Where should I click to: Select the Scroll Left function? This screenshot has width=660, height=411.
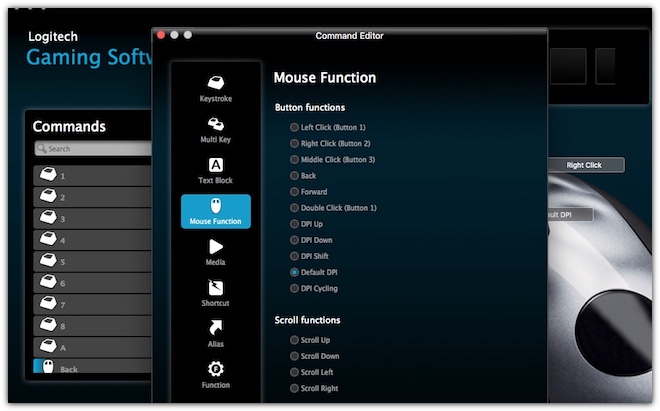point(294,372)
